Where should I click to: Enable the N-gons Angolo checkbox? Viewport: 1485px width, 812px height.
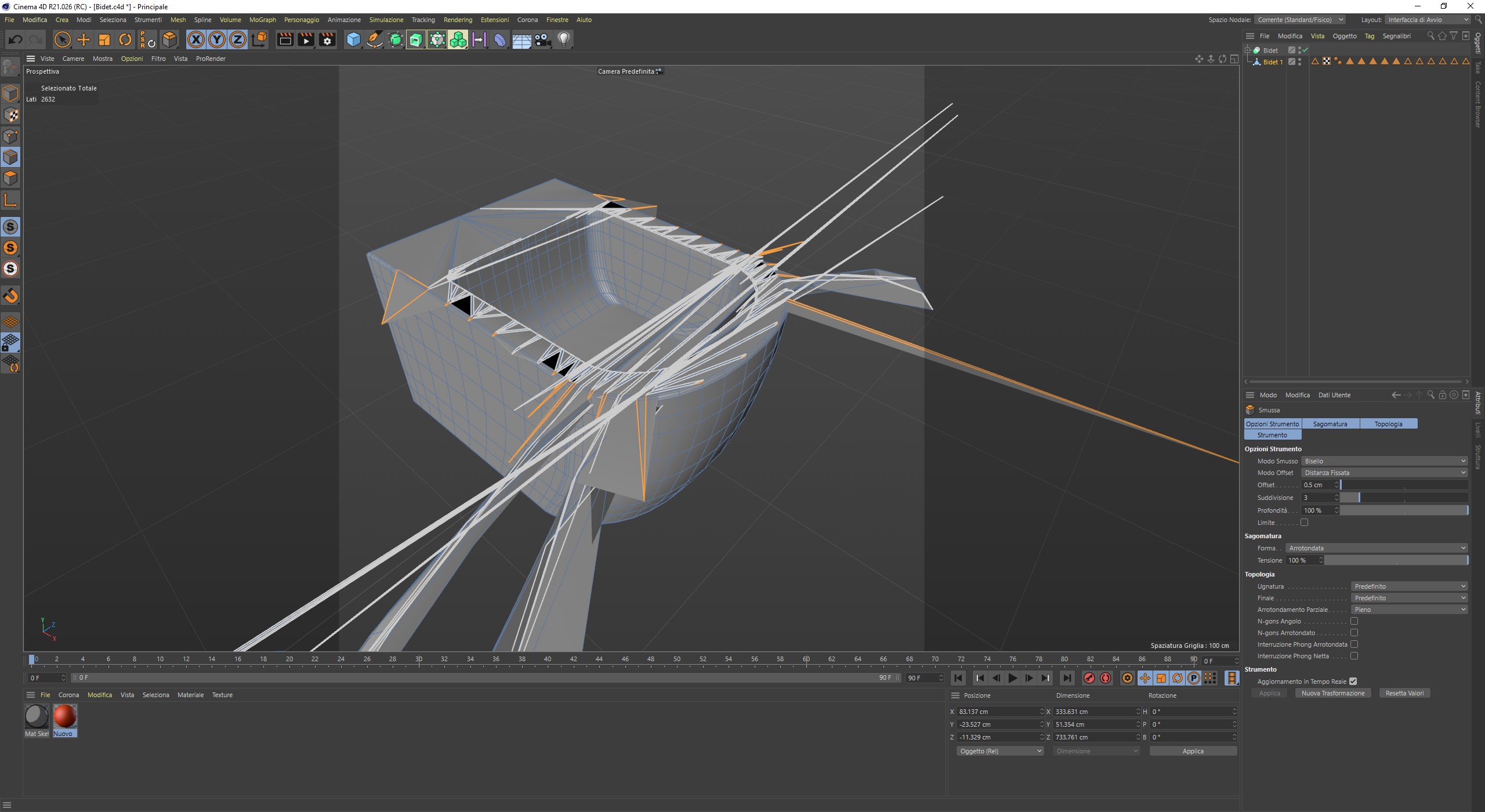pyautogui.click(x=1354, y=621)
